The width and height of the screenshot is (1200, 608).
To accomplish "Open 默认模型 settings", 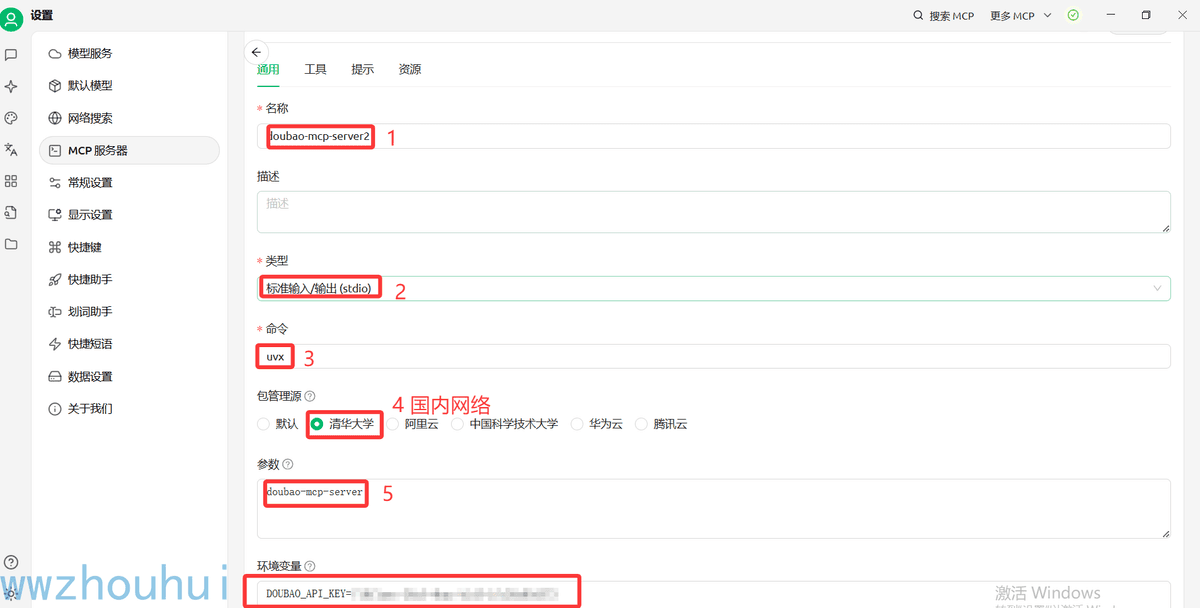I will (x=129, y=86).
